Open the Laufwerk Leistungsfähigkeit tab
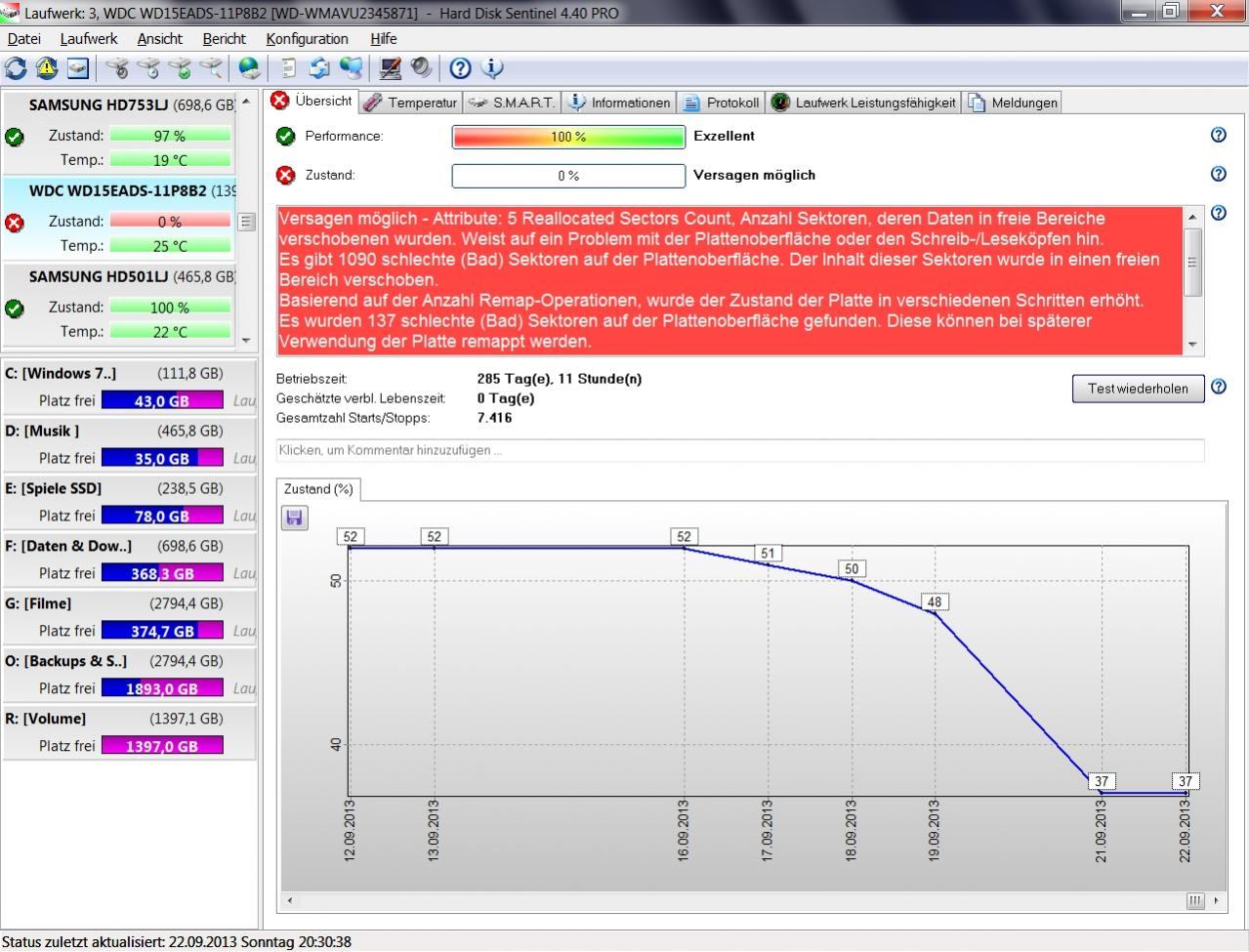 tap(863, 103)
